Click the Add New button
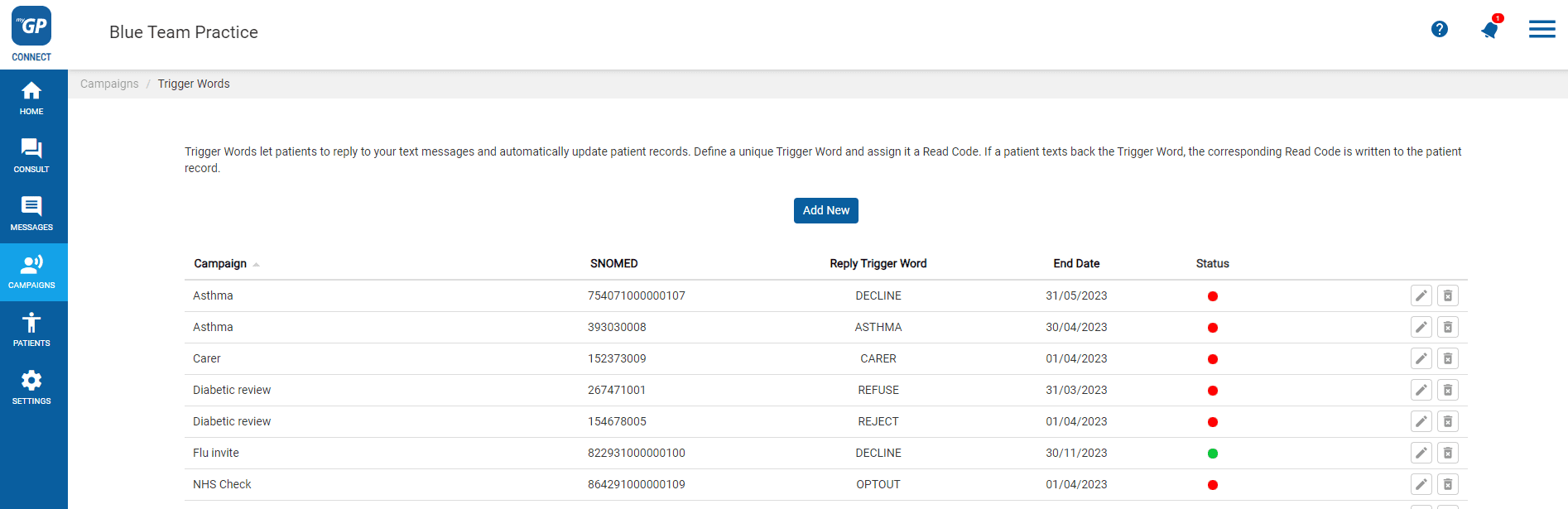The height and width of the screenshot is (509, 1568). point(825,210)
